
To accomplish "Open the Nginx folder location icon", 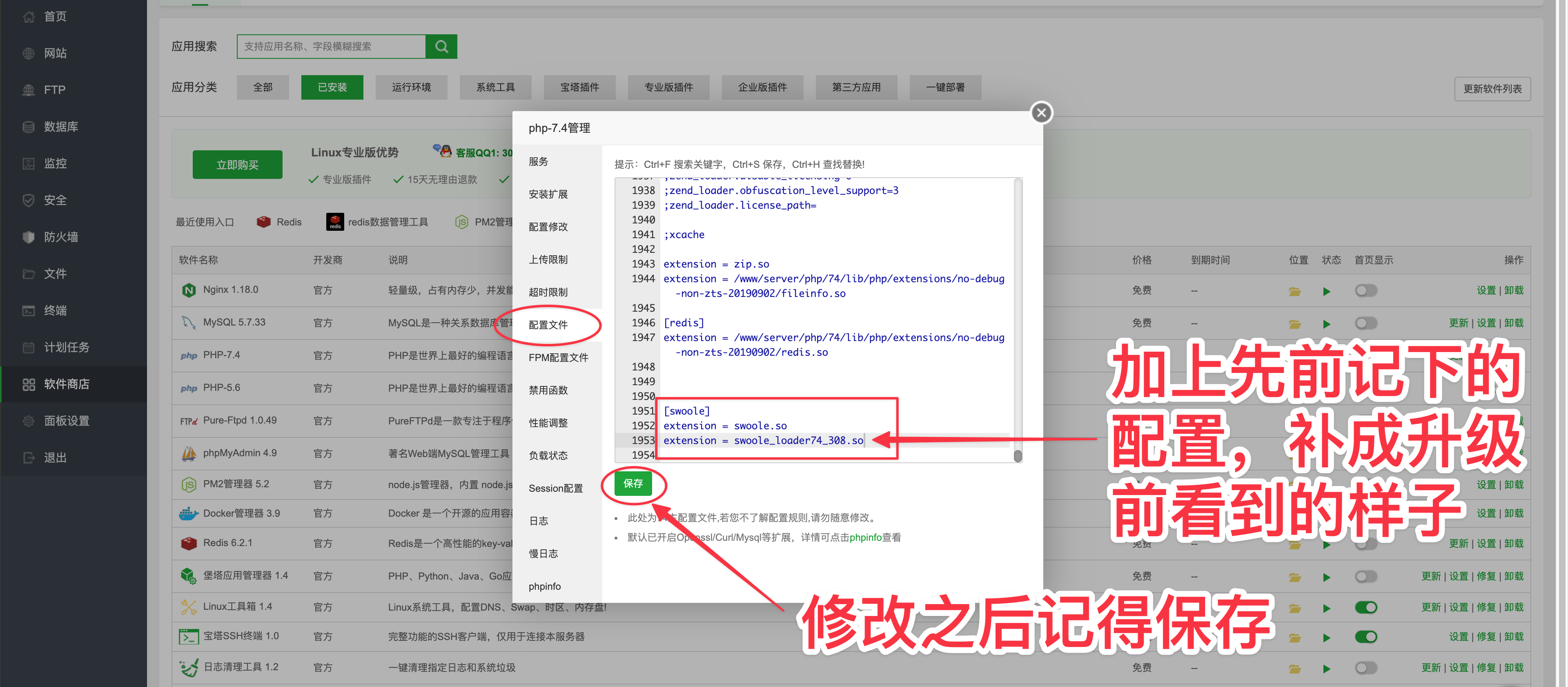I will coord(1295,291).
